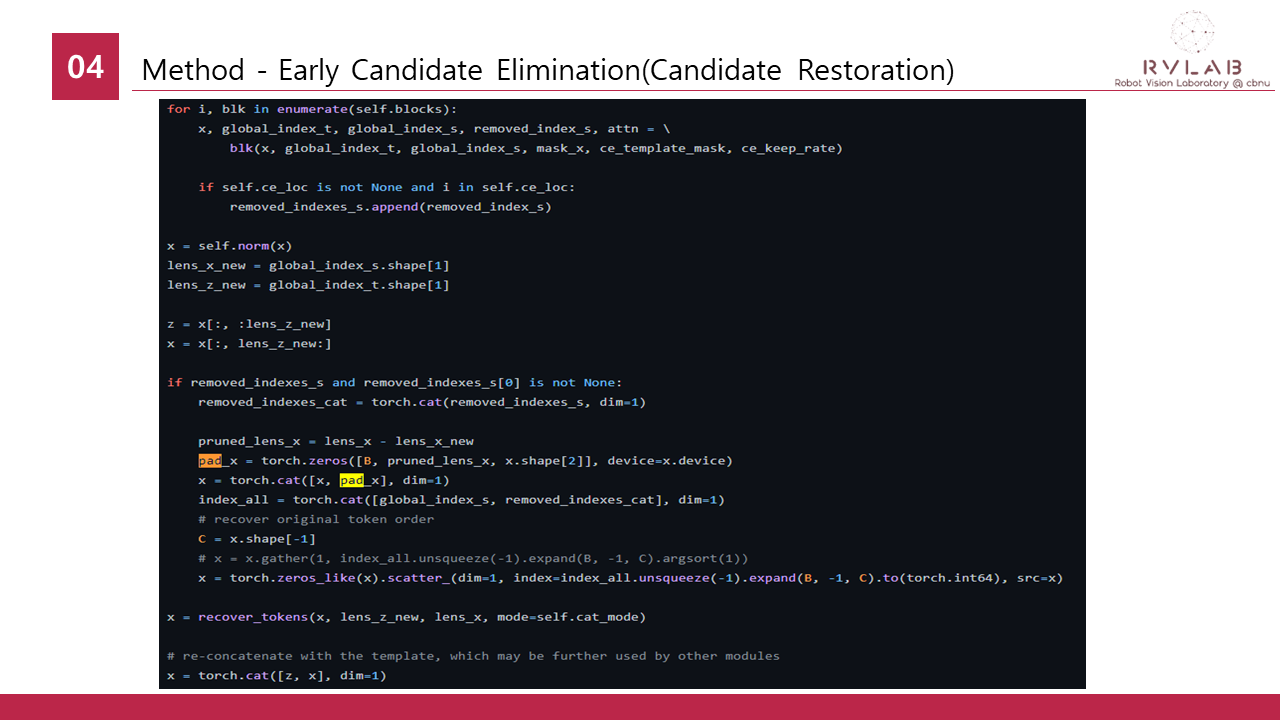Click the commented-out 'x = x.gather(1, index_all...' line
Viewport: 1280px width, 720px height.
(473, 558)
